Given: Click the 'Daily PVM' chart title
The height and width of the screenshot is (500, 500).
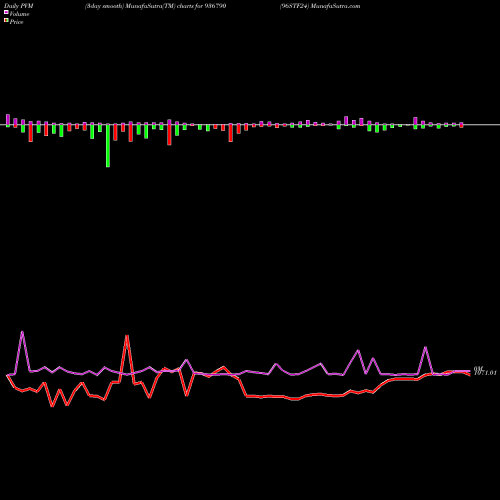Looking at the screenshot, I should pos(19,6).
